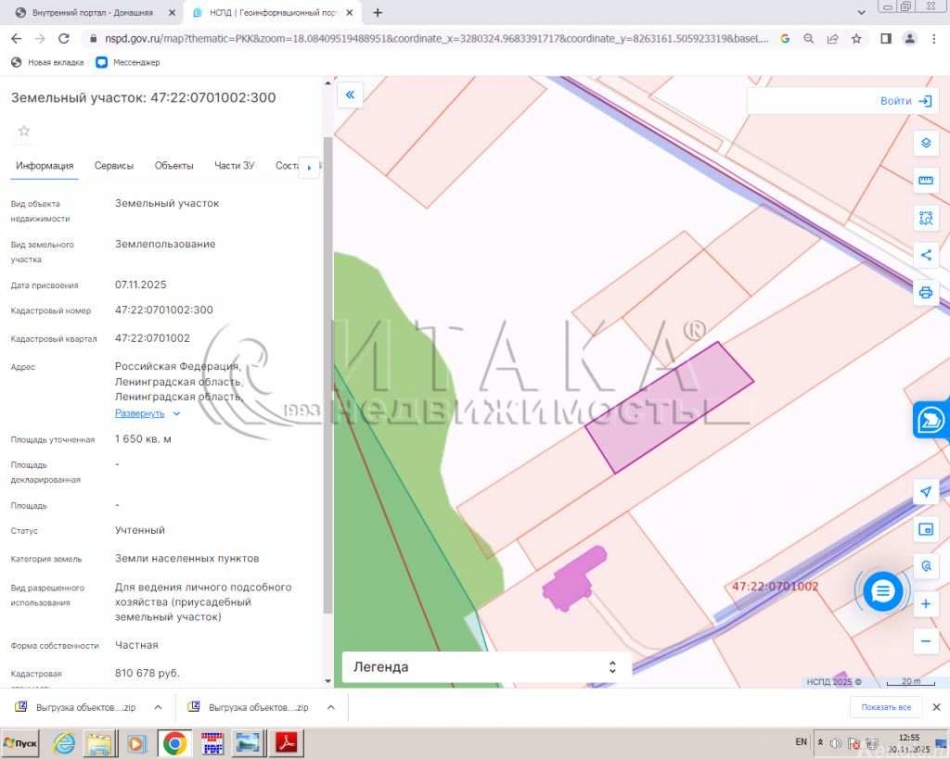Collapse the info panel with double-arrow button
The image size is (950, 759).
[350, 94]
